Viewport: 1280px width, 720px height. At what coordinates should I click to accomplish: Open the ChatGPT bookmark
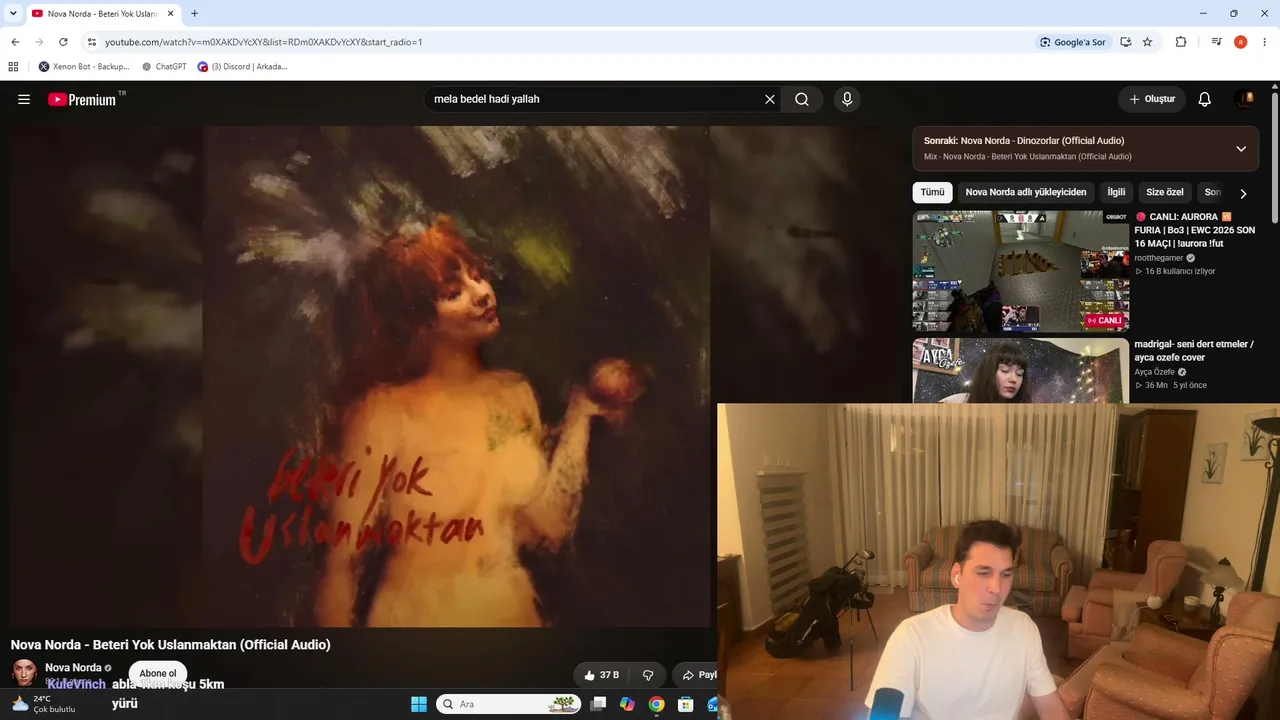(x=164, y=67)
